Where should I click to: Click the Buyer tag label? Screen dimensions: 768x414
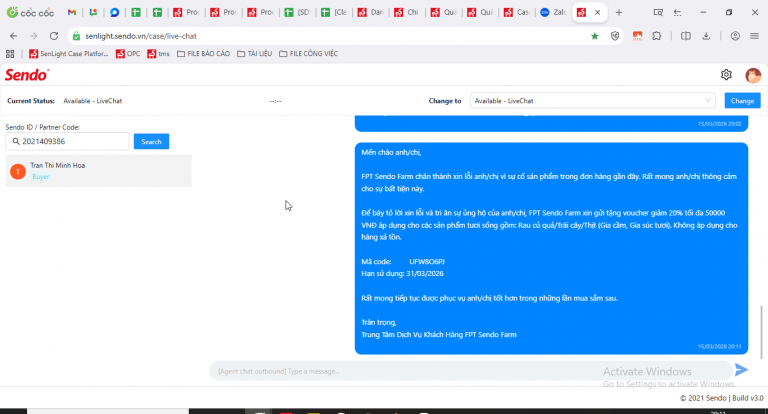point(41,177)
